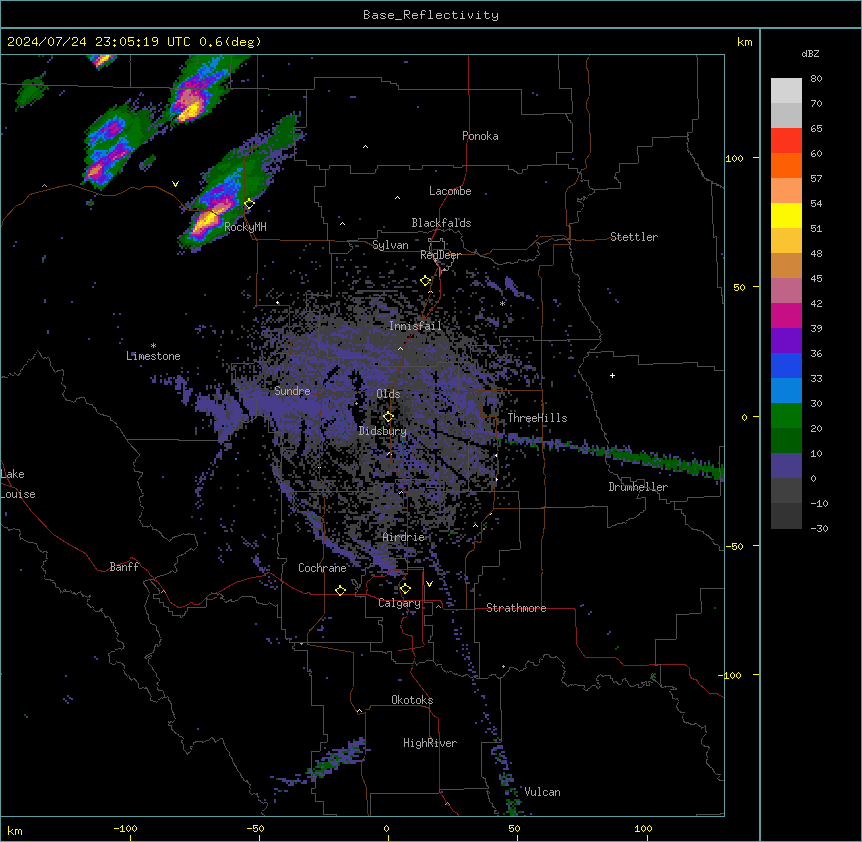
Task: Click the yellow v marker east of Calgary
Action: tap(429, 584)
